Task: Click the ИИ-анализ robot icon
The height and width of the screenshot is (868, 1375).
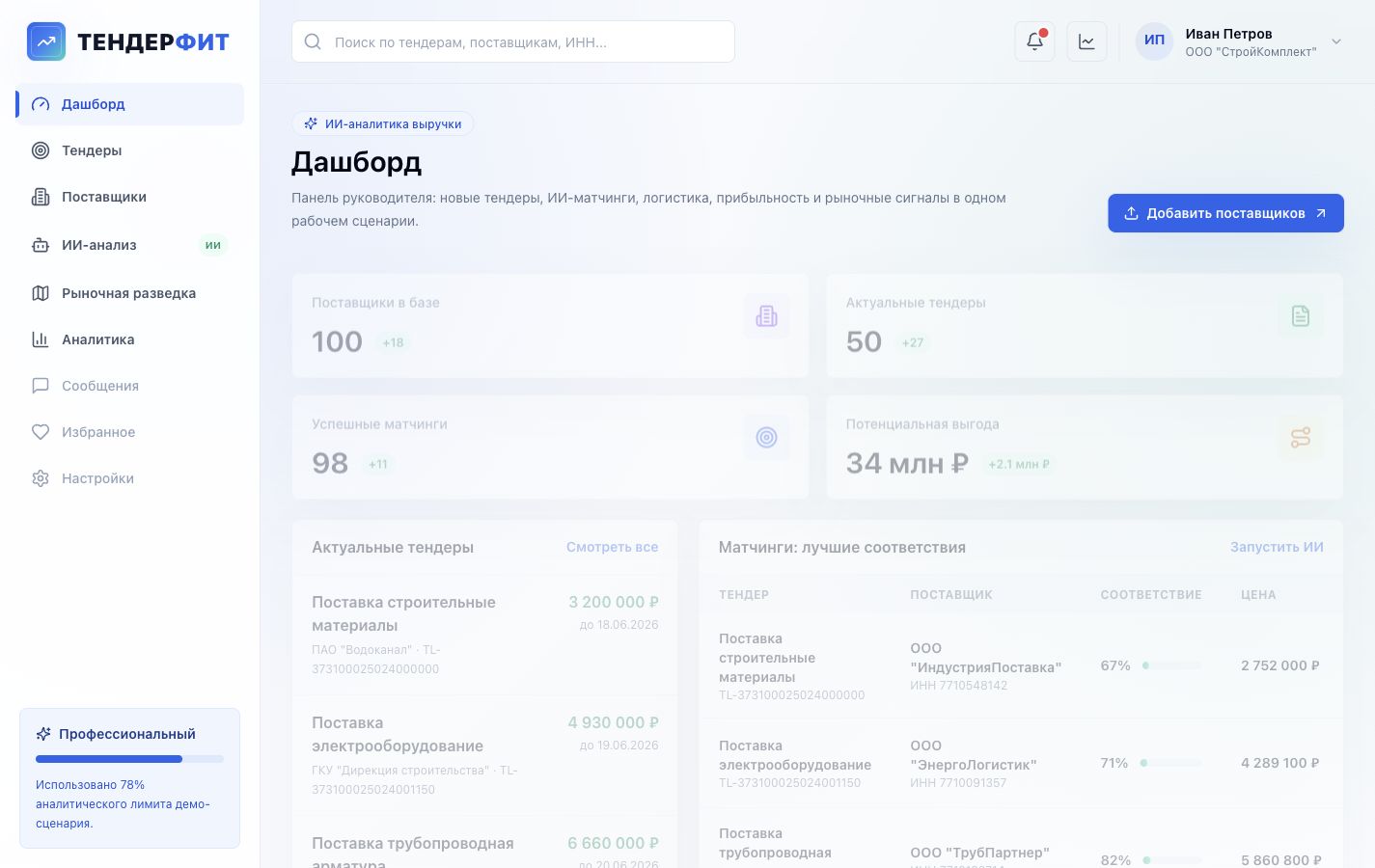Action: (x=41, y=245)
